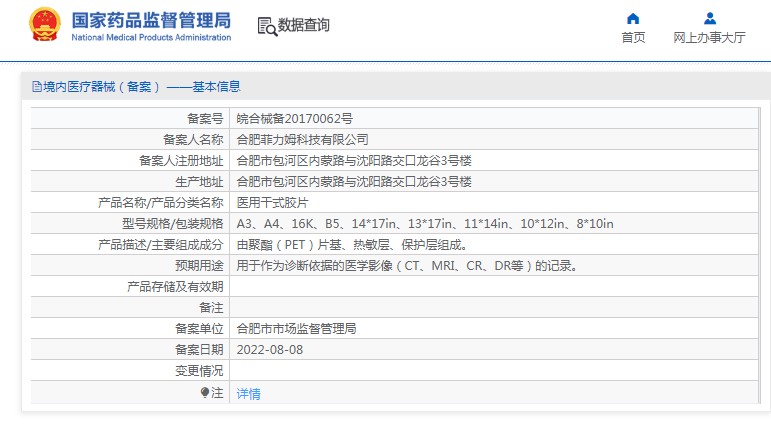Click the 备案号 row label
This screenshot has height=426, width=771.
coord(205,119)
